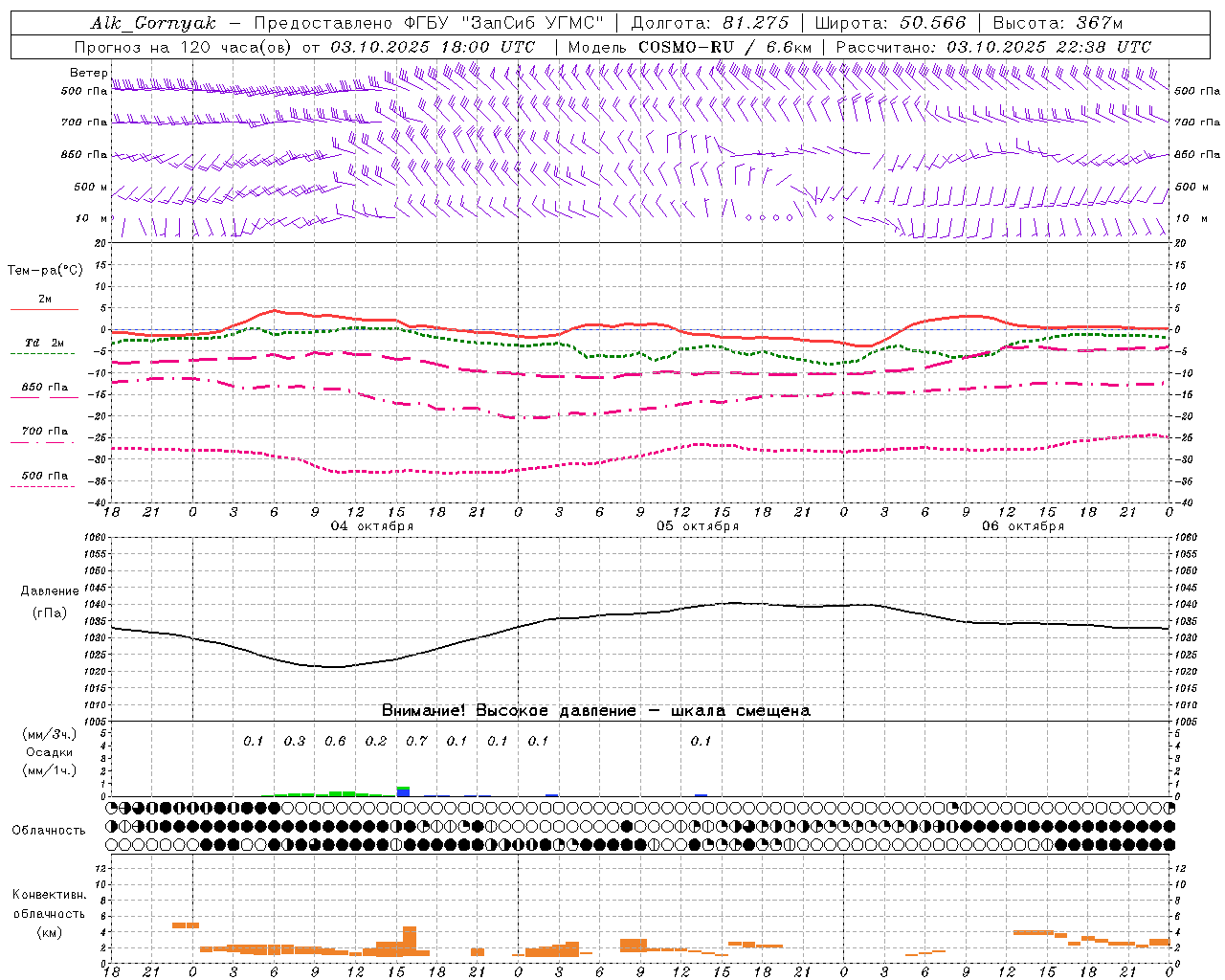Click the Конвективн. label of the convective panel
The image size is (1225, 980).
point(49,895)
